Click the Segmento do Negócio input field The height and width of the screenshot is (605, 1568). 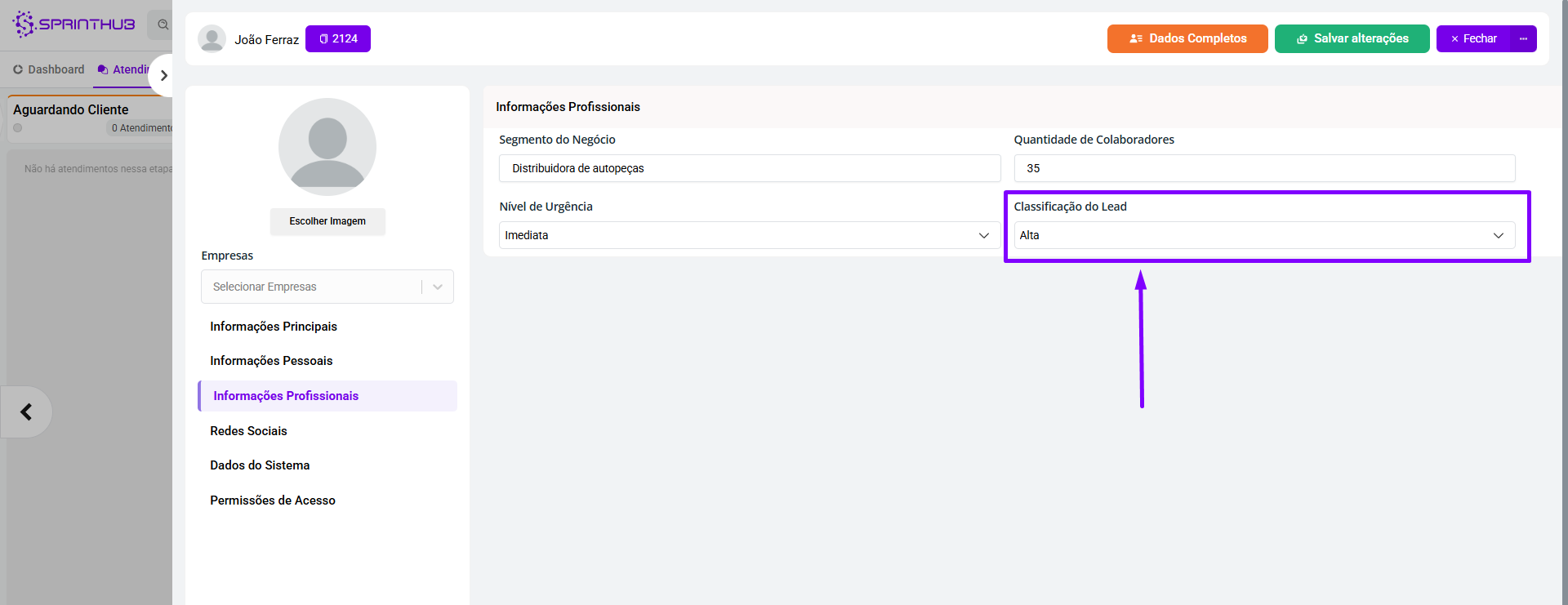pyautogui.click(x=749, y=168)
